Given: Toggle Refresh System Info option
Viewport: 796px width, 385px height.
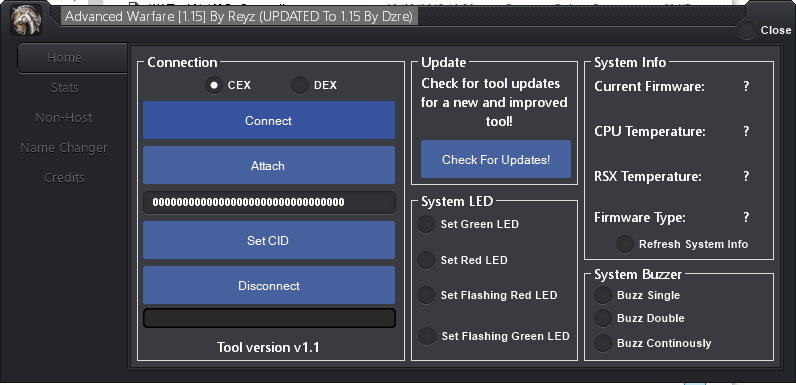Looking at the screenshot, I should [x=625, y=244].
